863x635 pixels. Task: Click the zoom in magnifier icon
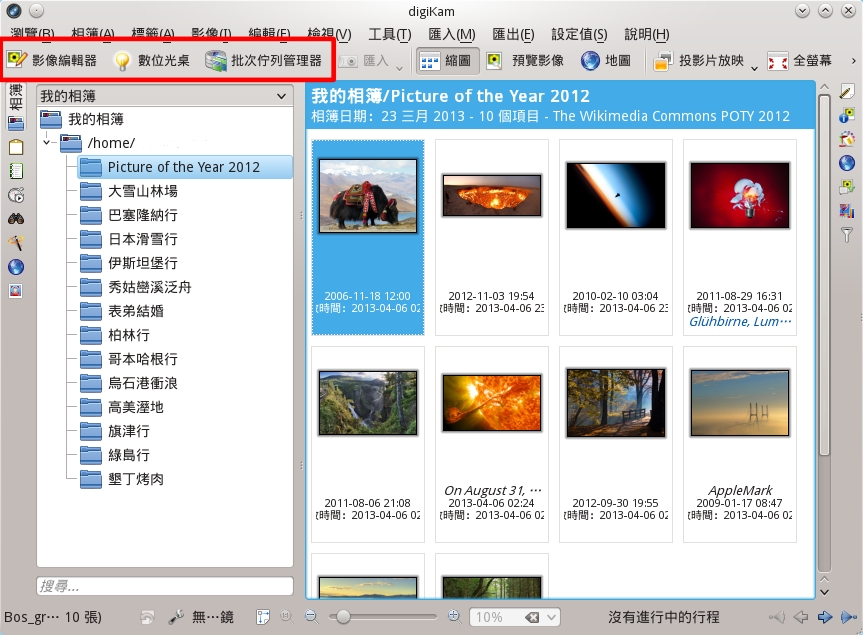pos(454,617)
